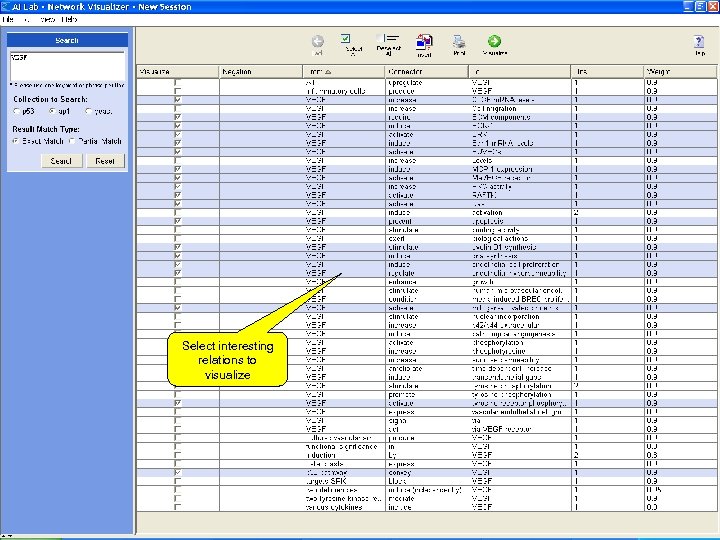Click the Weight column header
Viewport: 720px width, 540px height.
680,72
